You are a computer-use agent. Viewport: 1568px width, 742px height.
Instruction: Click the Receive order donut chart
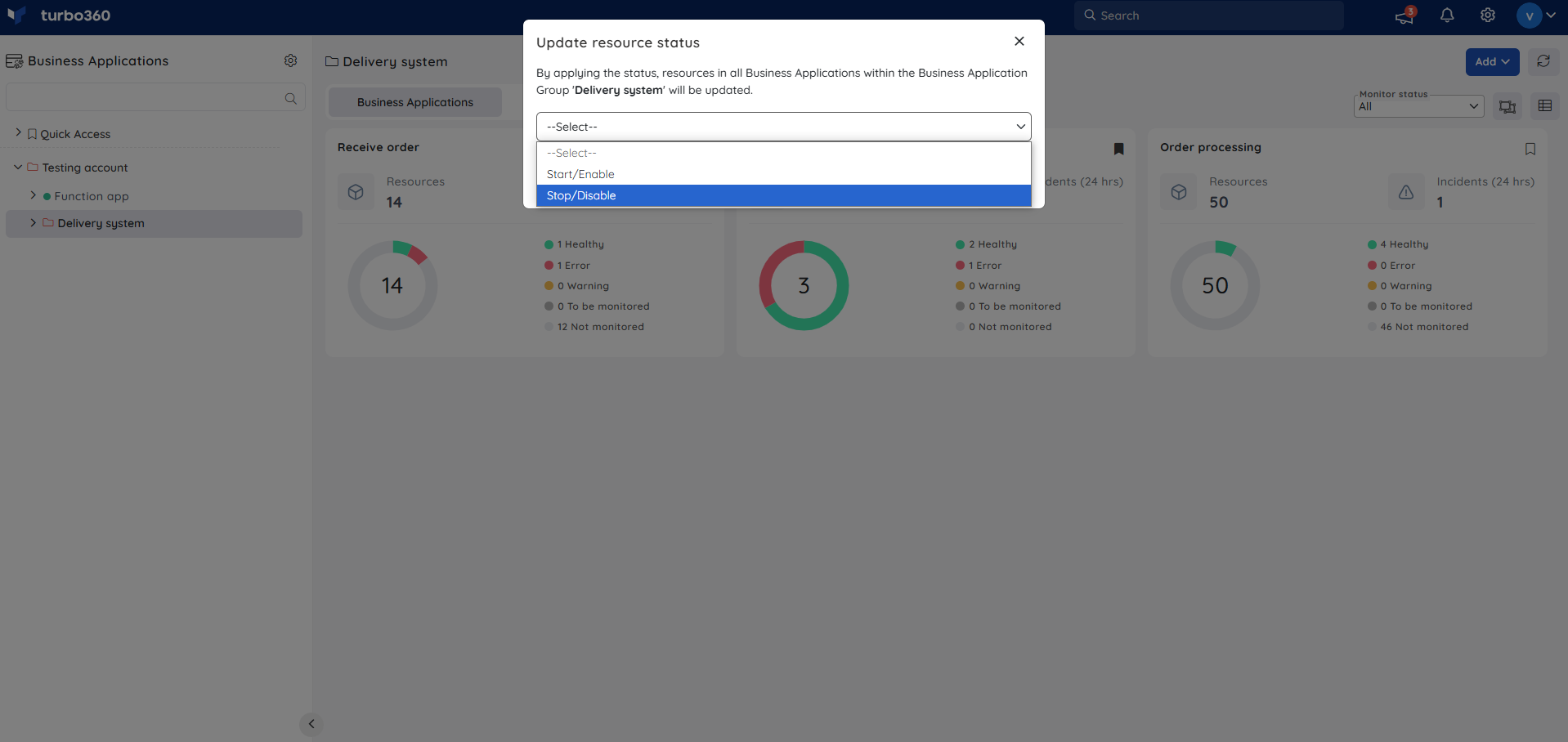pos(393,285)
